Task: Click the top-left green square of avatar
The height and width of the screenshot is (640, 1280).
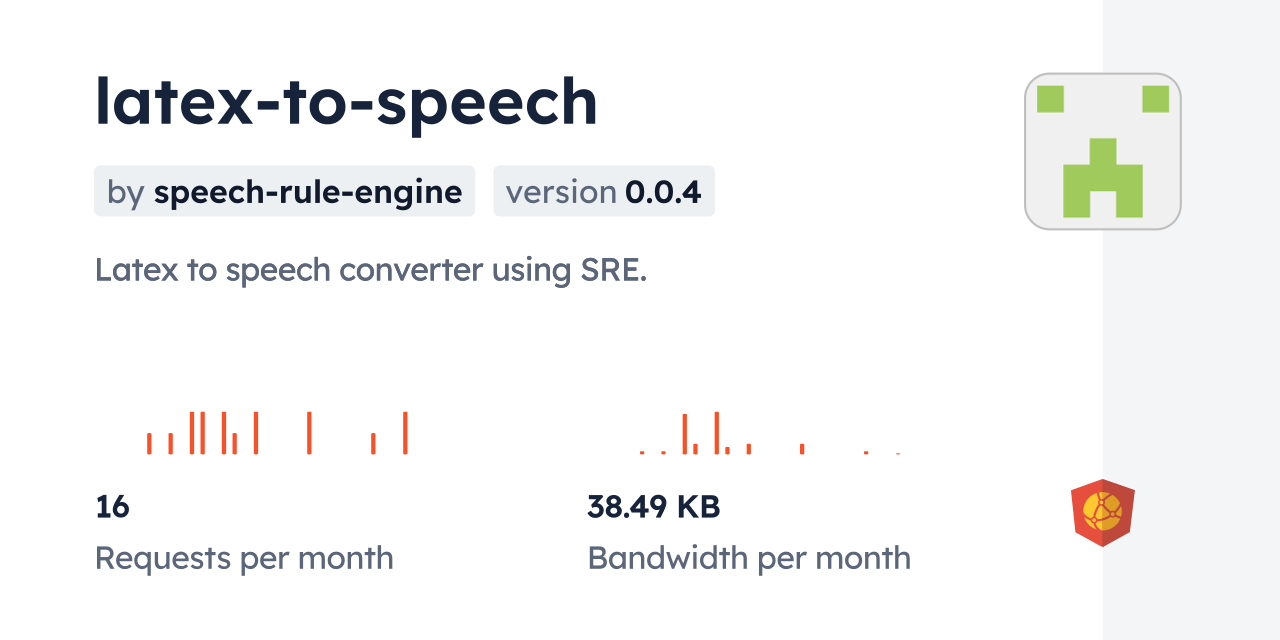Action: [1049, 99]
